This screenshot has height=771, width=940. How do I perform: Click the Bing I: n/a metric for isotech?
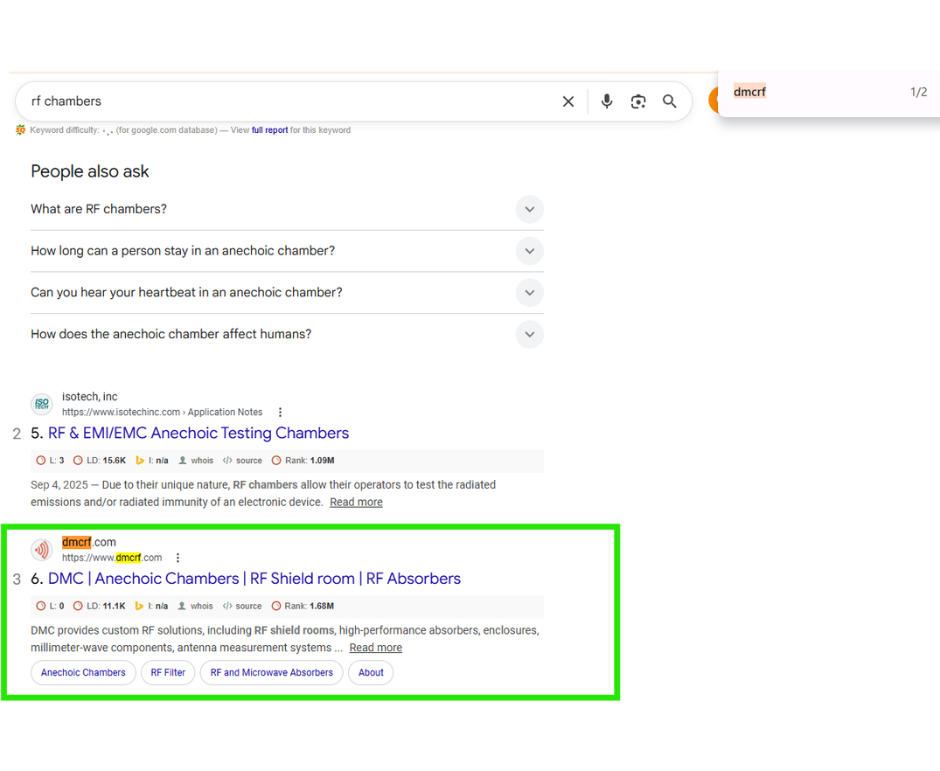pos(152,460)
